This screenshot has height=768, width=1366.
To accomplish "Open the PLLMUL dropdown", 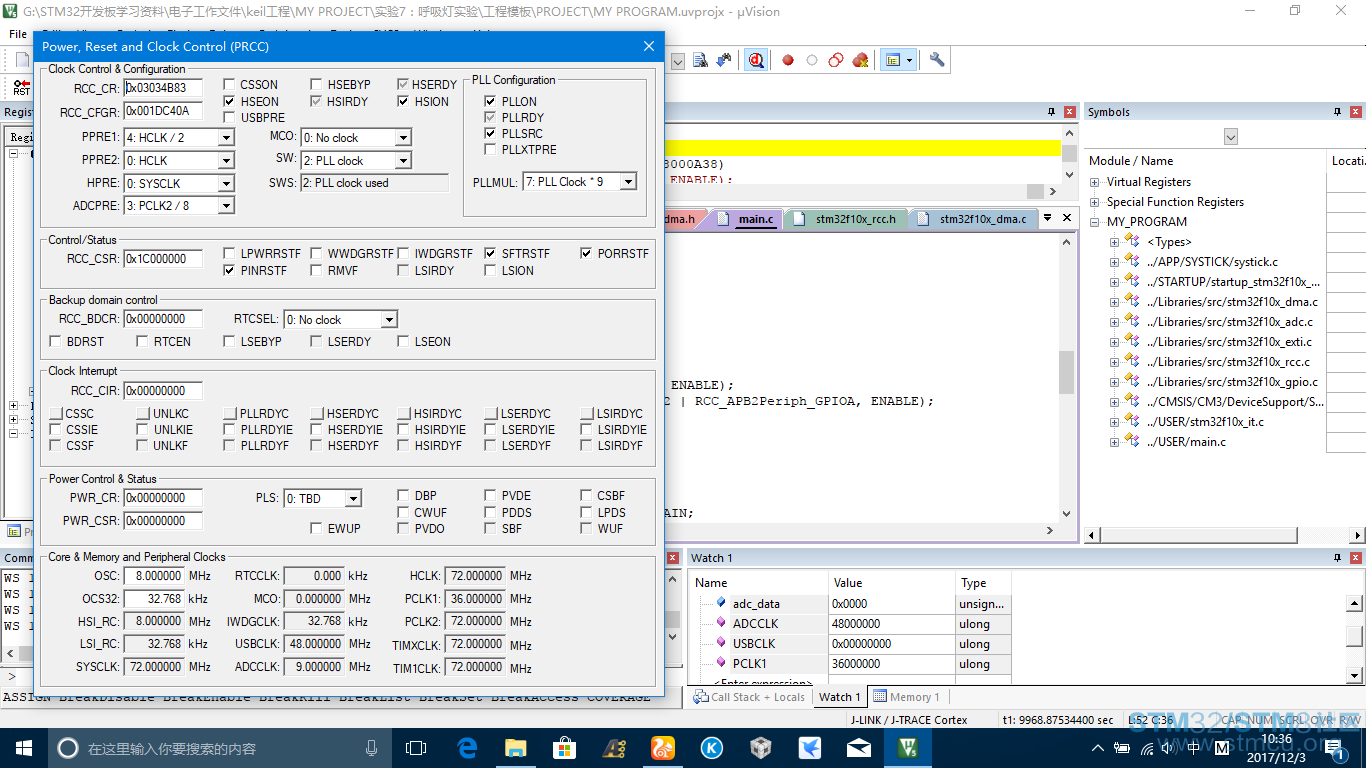I will 628,182.
